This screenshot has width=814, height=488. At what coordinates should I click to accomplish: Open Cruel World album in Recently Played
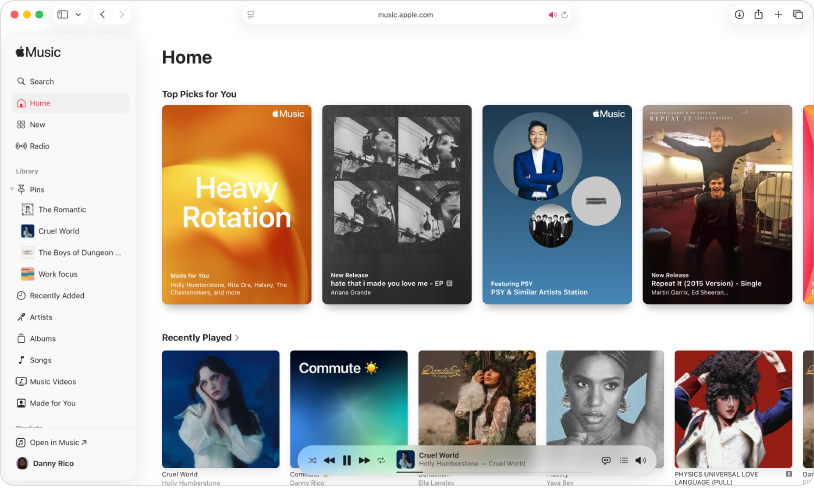(221, 409)
